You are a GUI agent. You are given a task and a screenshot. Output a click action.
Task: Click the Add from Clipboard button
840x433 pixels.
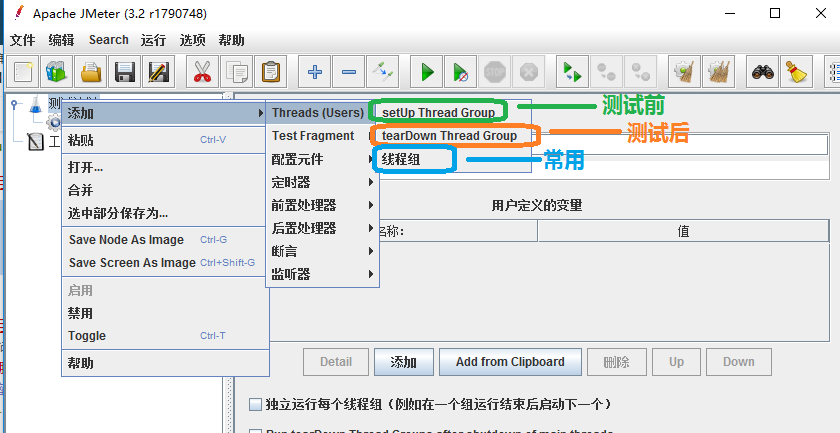click(x=510, y=362)
